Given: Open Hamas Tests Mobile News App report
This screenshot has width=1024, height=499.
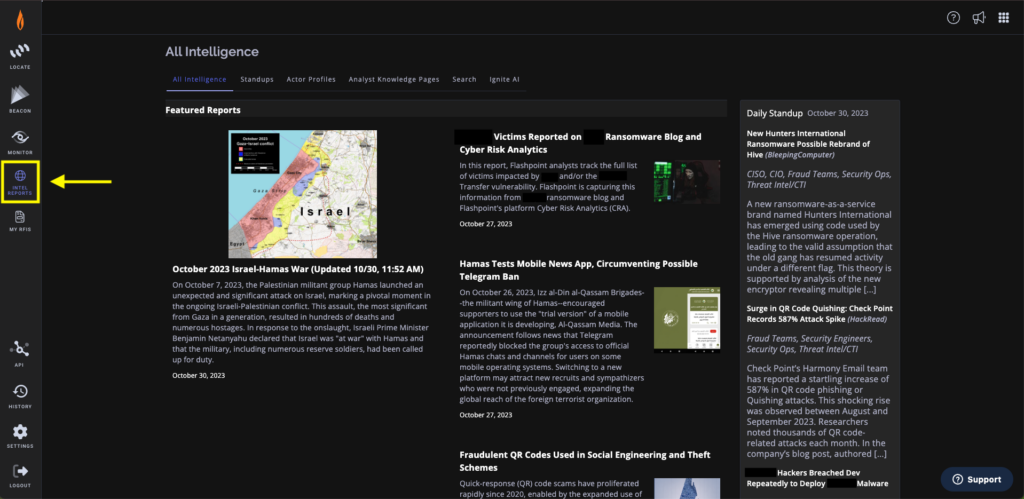Looking at the screenshot, I should pos(579,270).
